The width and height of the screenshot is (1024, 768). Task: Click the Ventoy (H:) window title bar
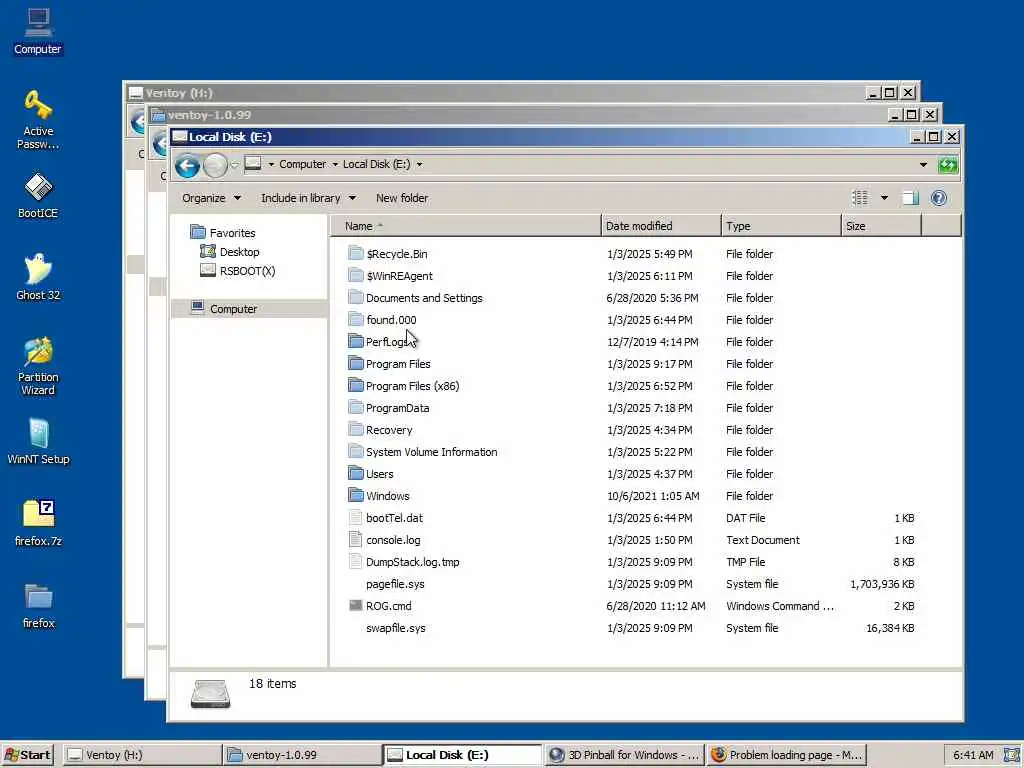click(496, 93)
